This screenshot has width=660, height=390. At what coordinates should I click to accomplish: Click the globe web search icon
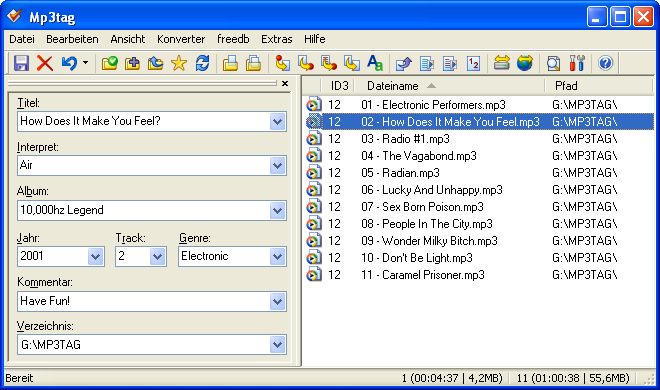(525, 64)
